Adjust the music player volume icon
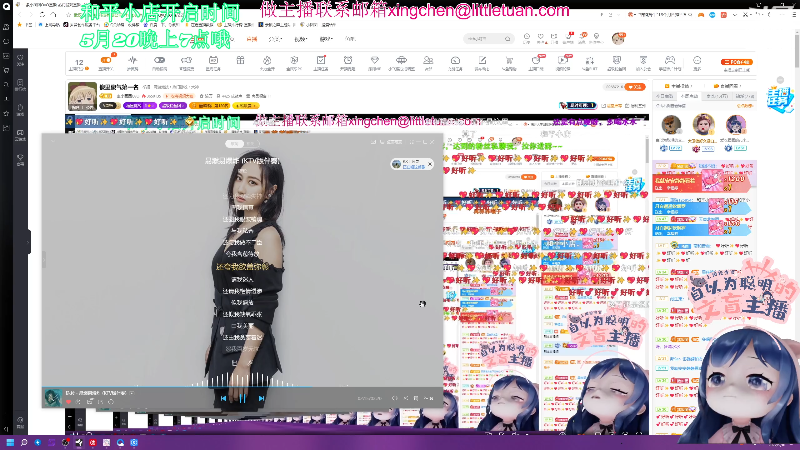The height and width of the screenshot is (450, 800). tap(394, 398)
